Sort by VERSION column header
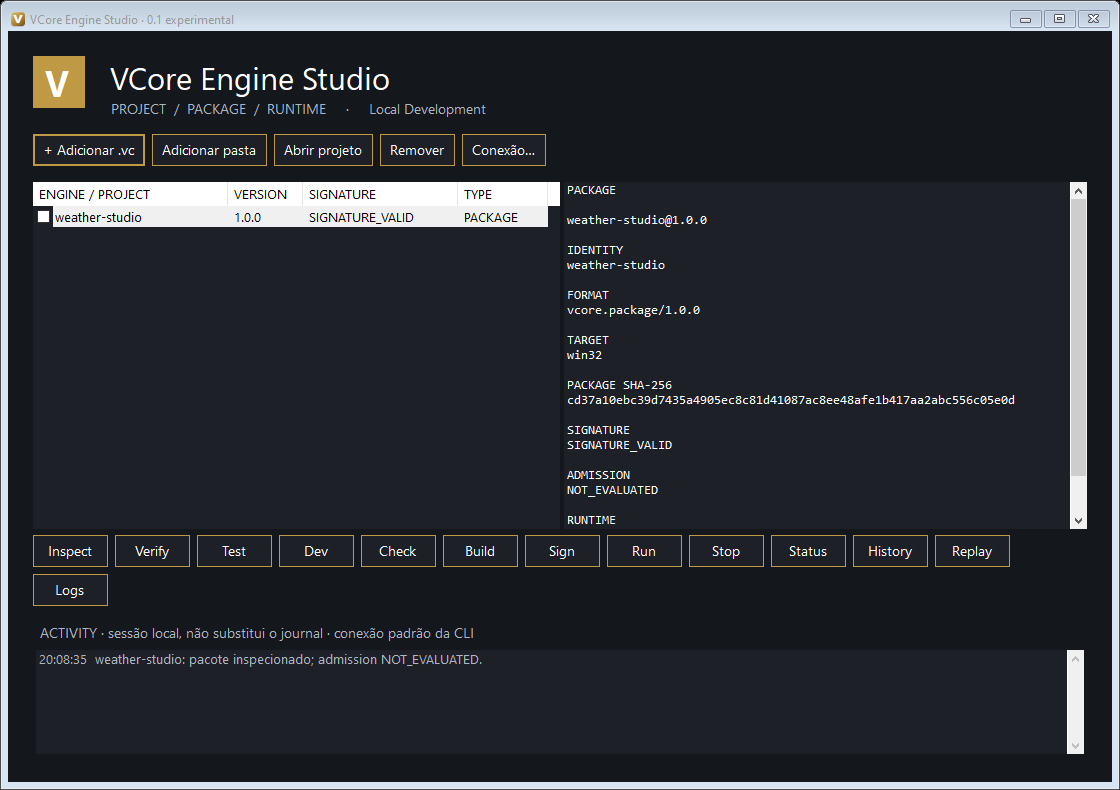This screenshot has width=1120, height=790. [x=265, y=194]
